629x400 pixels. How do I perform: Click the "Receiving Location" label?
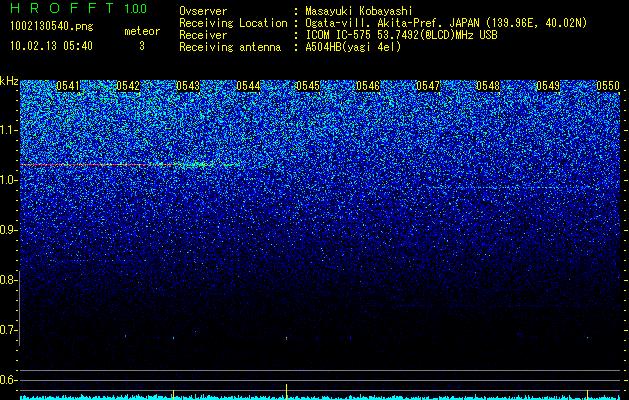[233, 23]
